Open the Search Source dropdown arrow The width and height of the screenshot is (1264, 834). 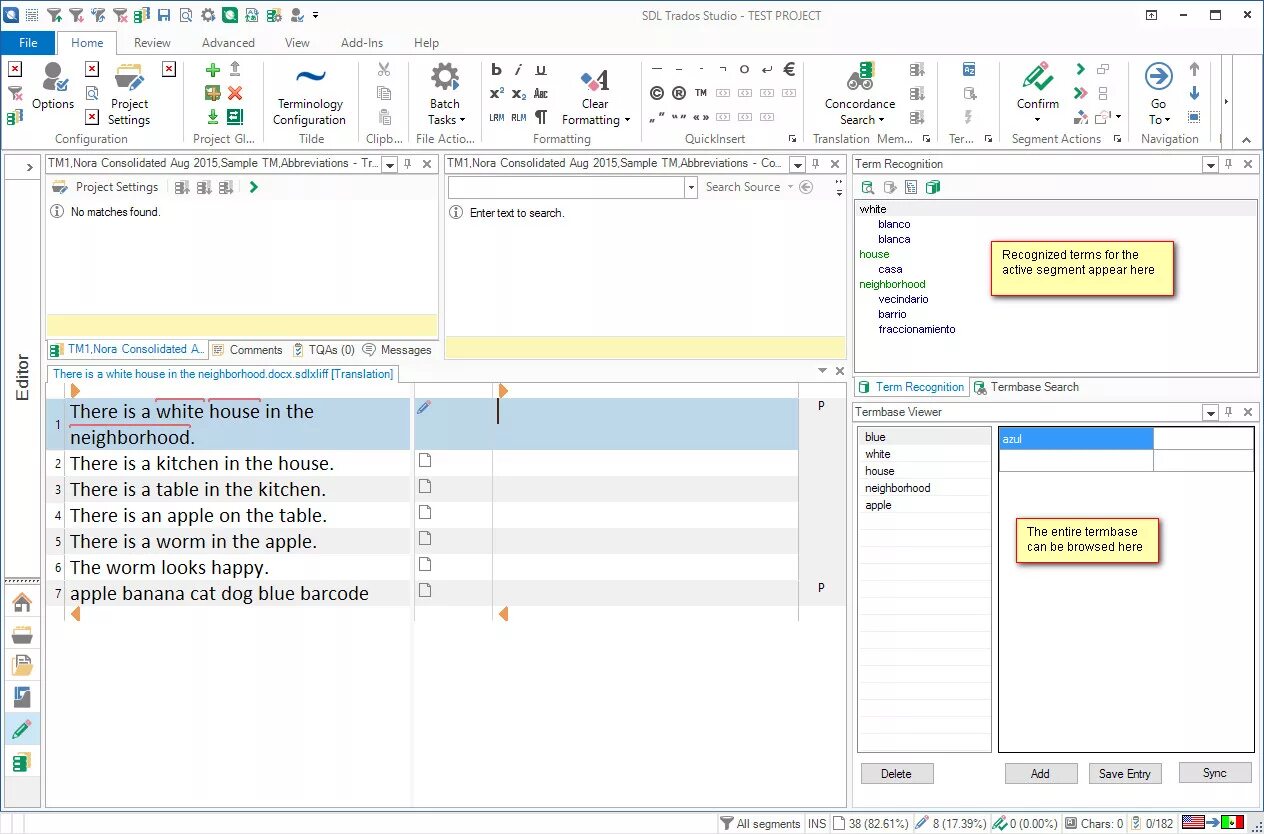click(789, 187)
